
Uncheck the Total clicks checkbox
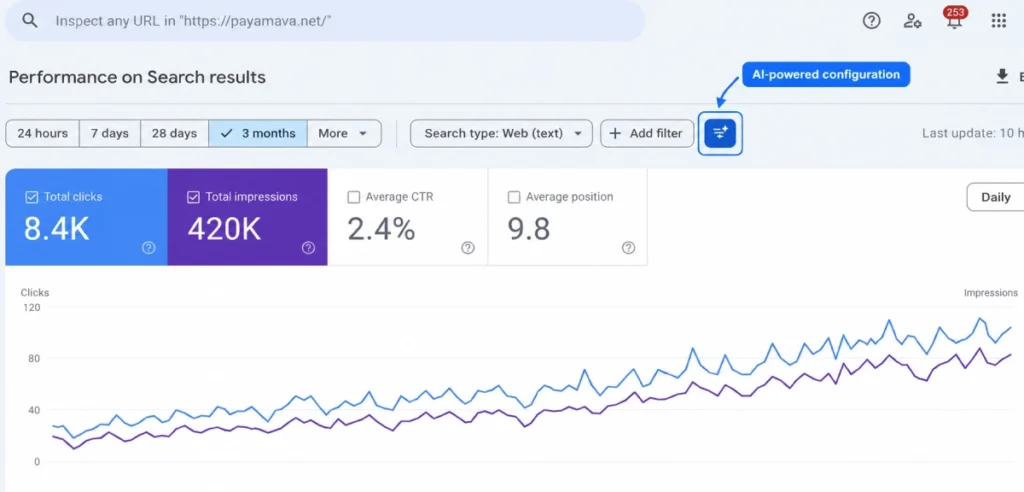tap(31, 197)
